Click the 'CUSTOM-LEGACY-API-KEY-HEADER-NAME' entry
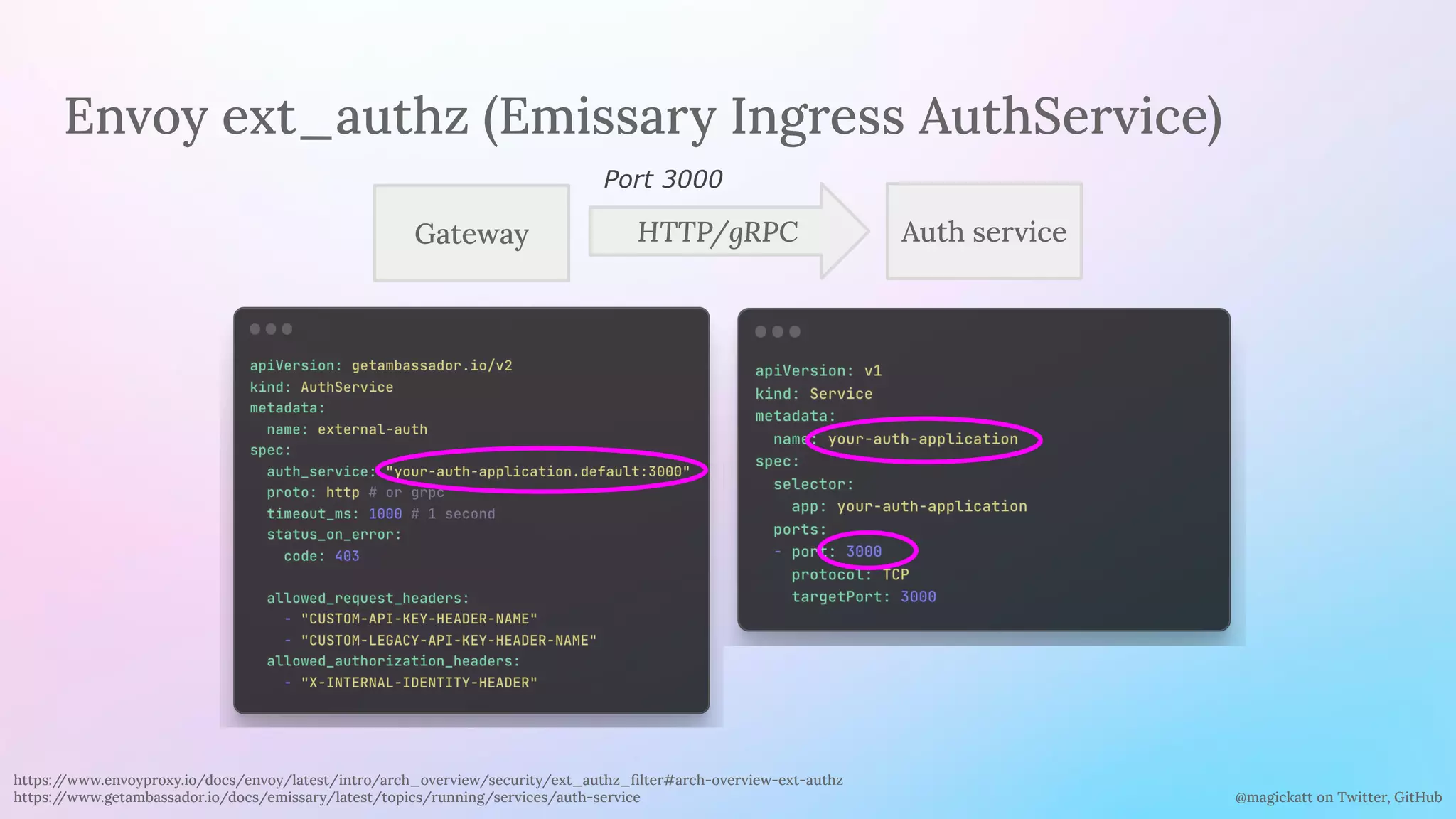 coord(449,640)
